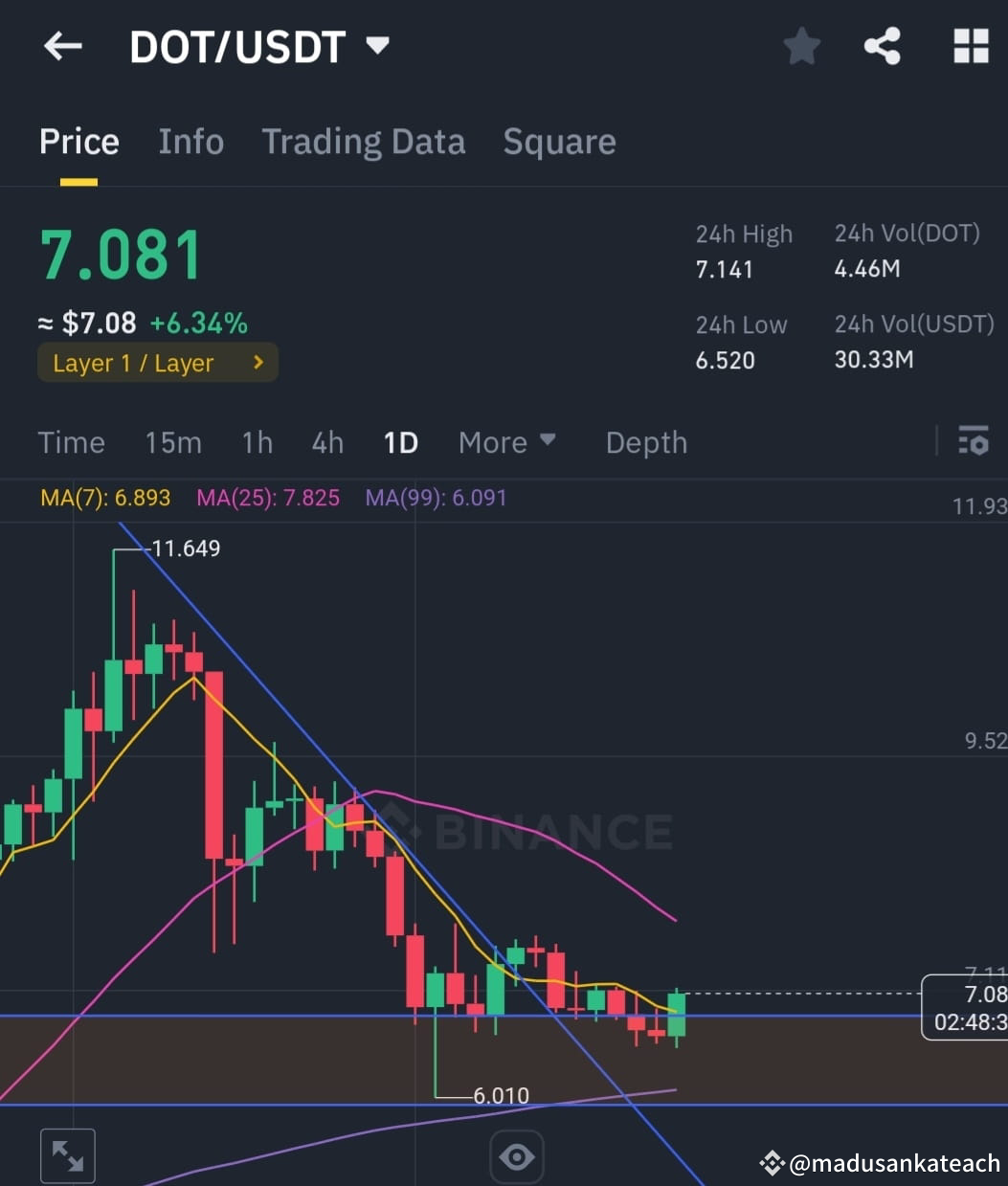Toggle the MA(7) indicator label
Viewport: 1008px width, 1186px height.
click(105, 498)
